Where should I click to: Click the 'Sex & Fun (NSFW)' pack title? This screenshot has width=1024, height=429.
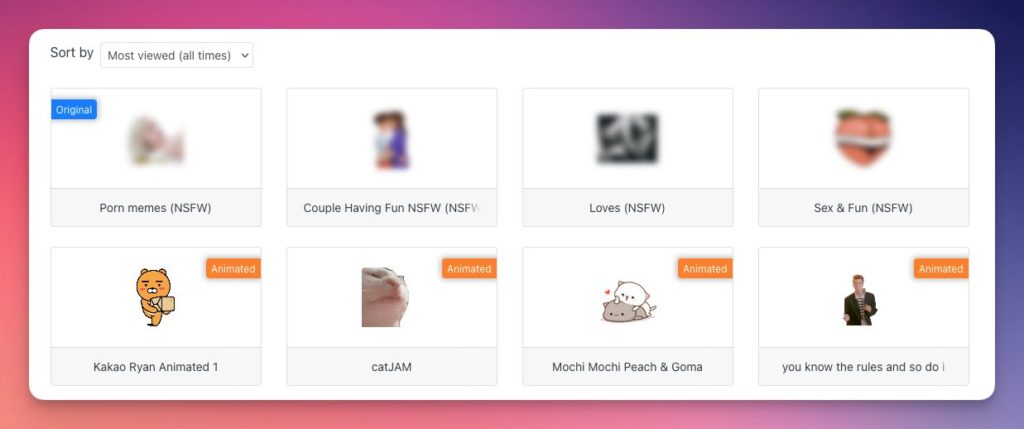tap(863, 208)
